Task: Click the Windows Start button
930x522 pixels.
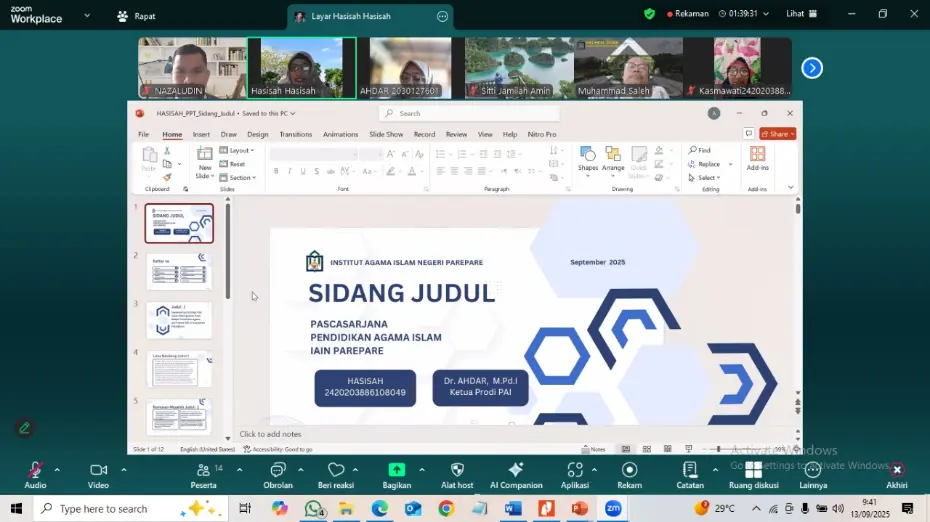Action: click(x=16, y=508)
